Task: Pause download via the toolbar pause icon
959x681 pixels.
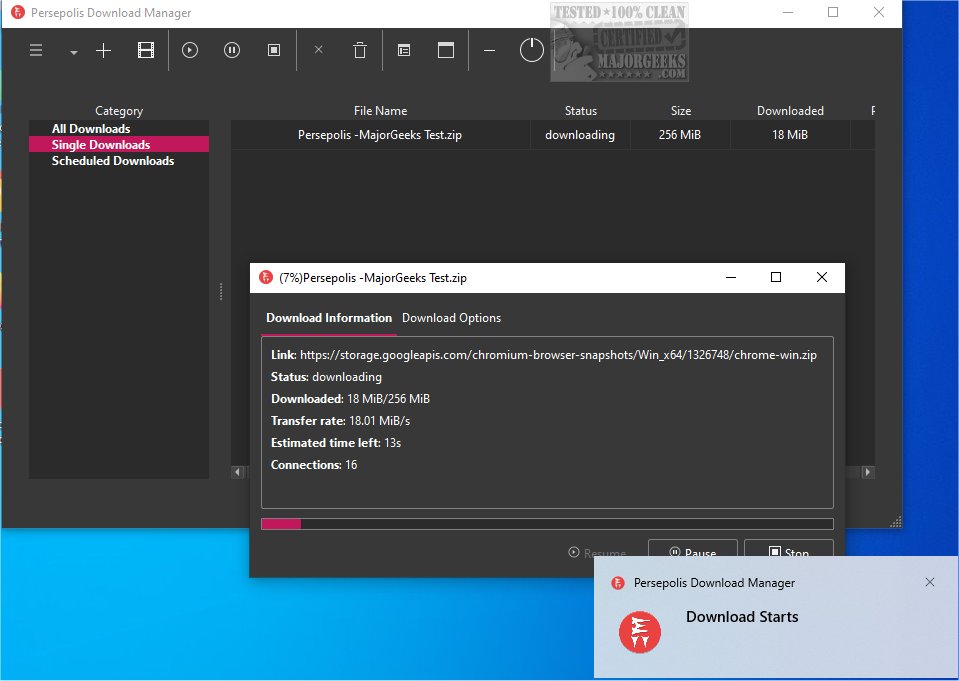Action: [x=232, y=50]
